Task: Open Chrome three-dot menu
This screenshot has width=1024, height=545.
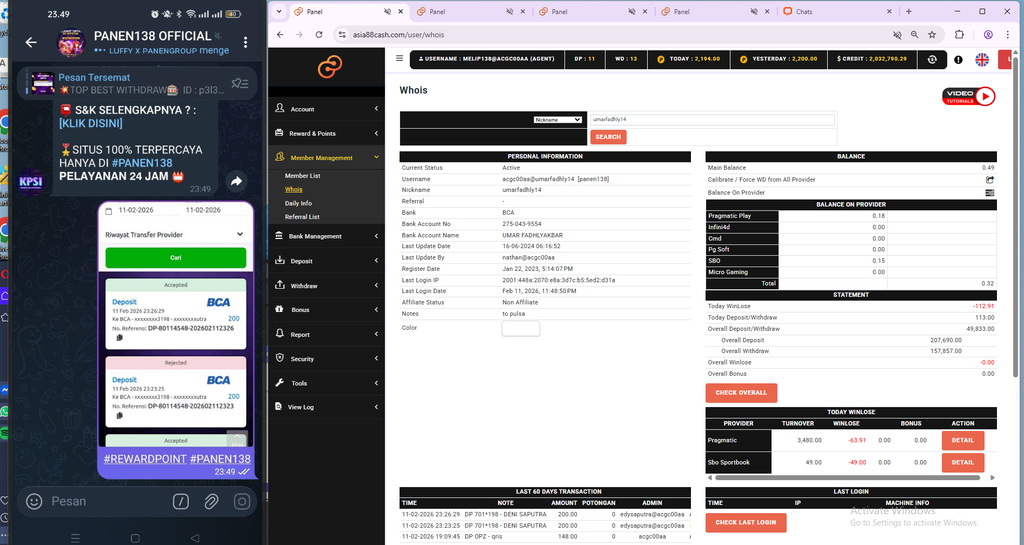Action: (x=1009, y=35)
